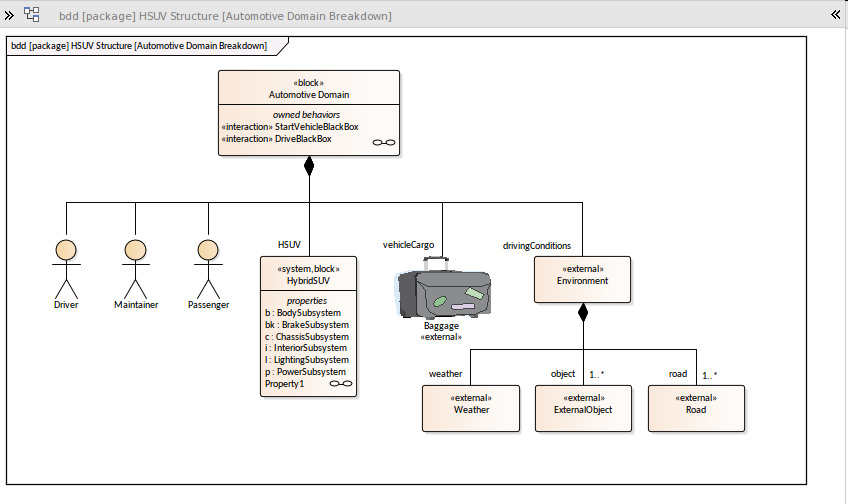Image resolution: width=848 pixels, height=504 pixels.
Task: Select the Weather external block
Action: 471,408
